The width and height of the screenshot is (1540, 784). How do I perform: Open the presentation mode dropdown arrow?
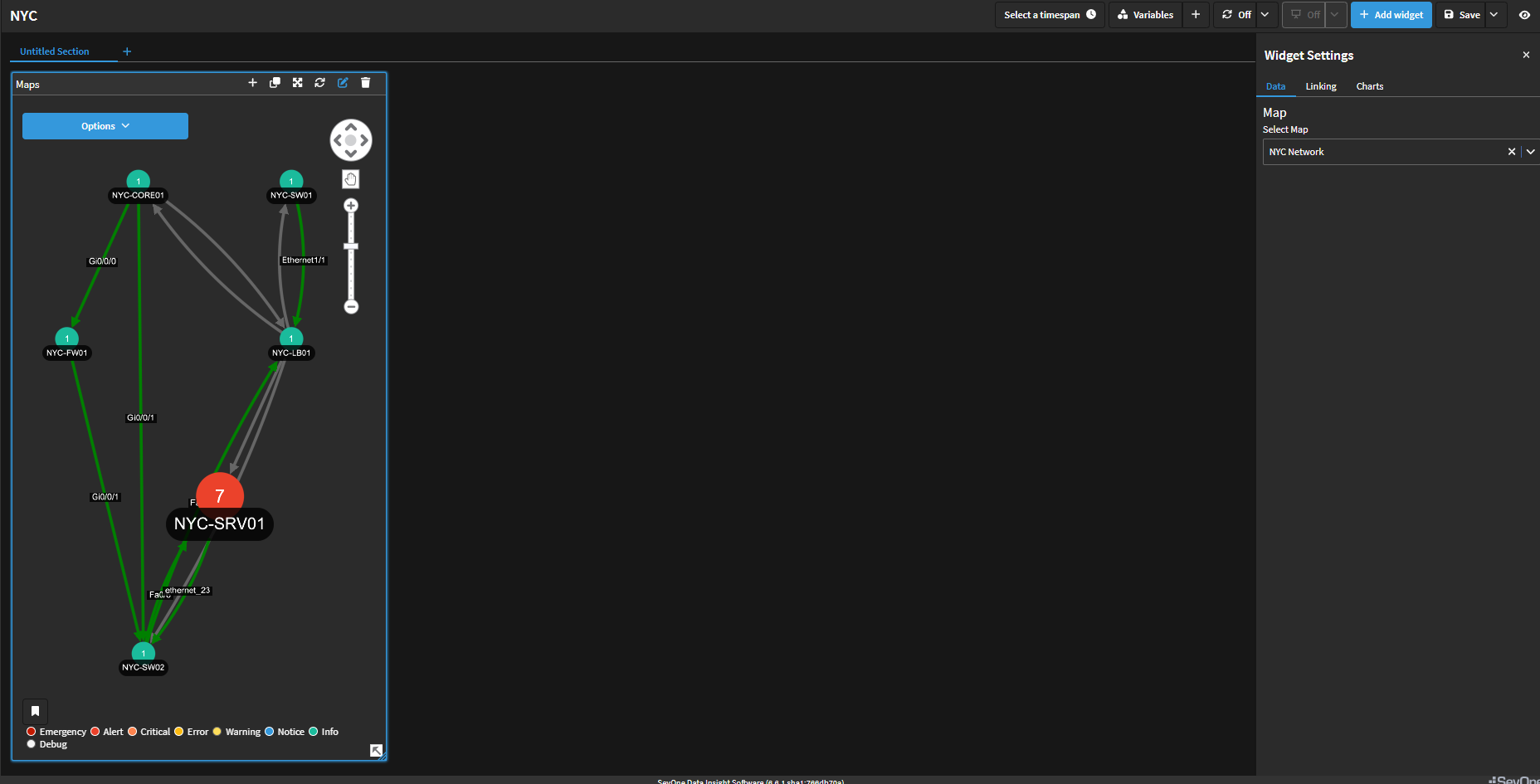pos(1335,15)
